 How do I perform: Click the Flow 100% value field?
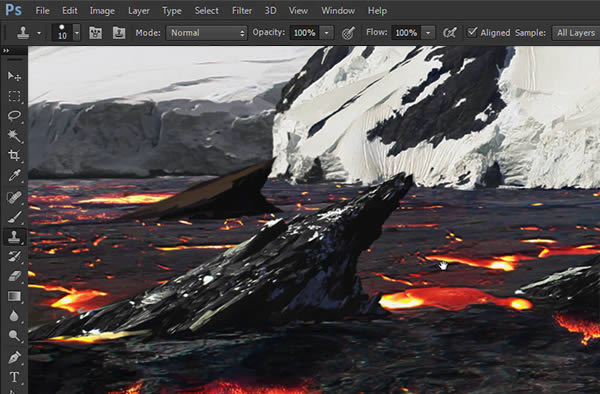click(x=406, y=33)
